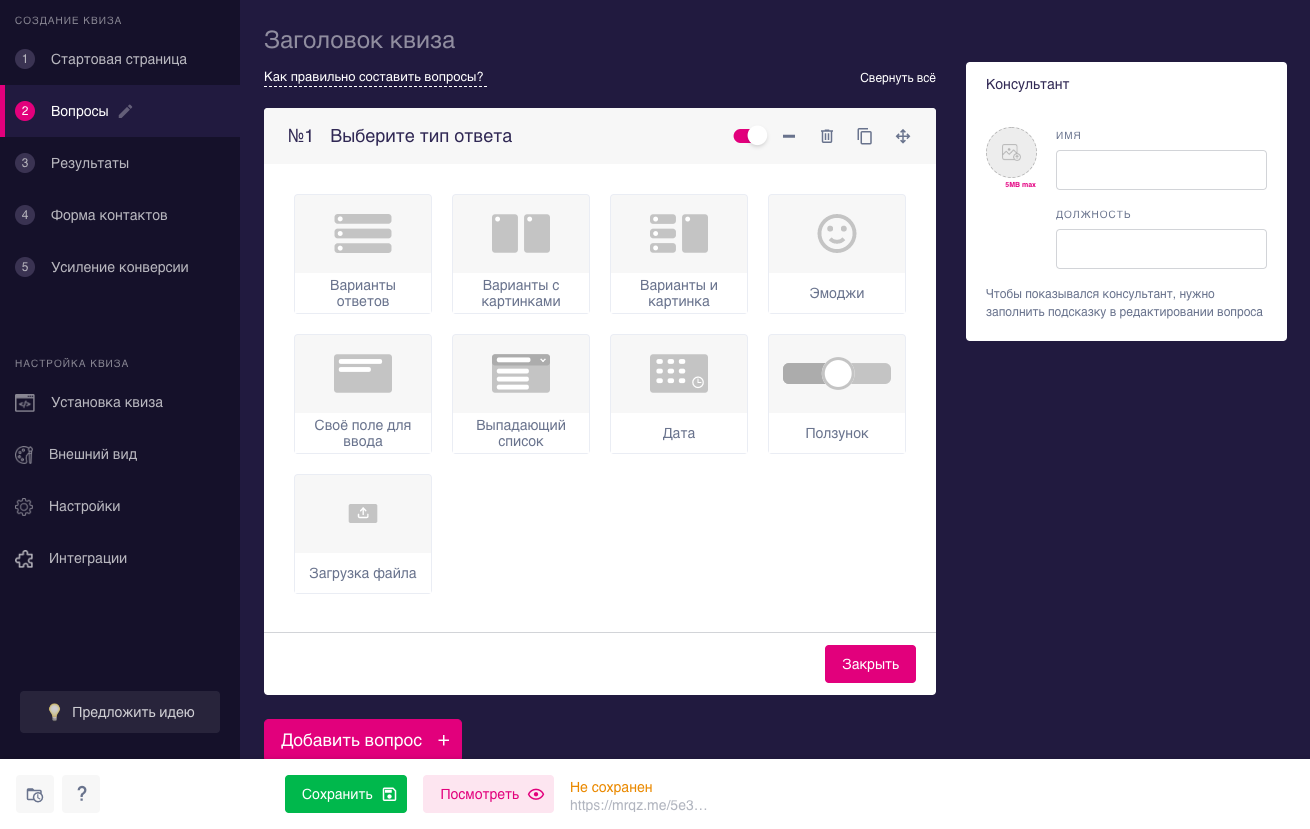
Task: Click the consultant Имя input field
Action: (1161, 170)
